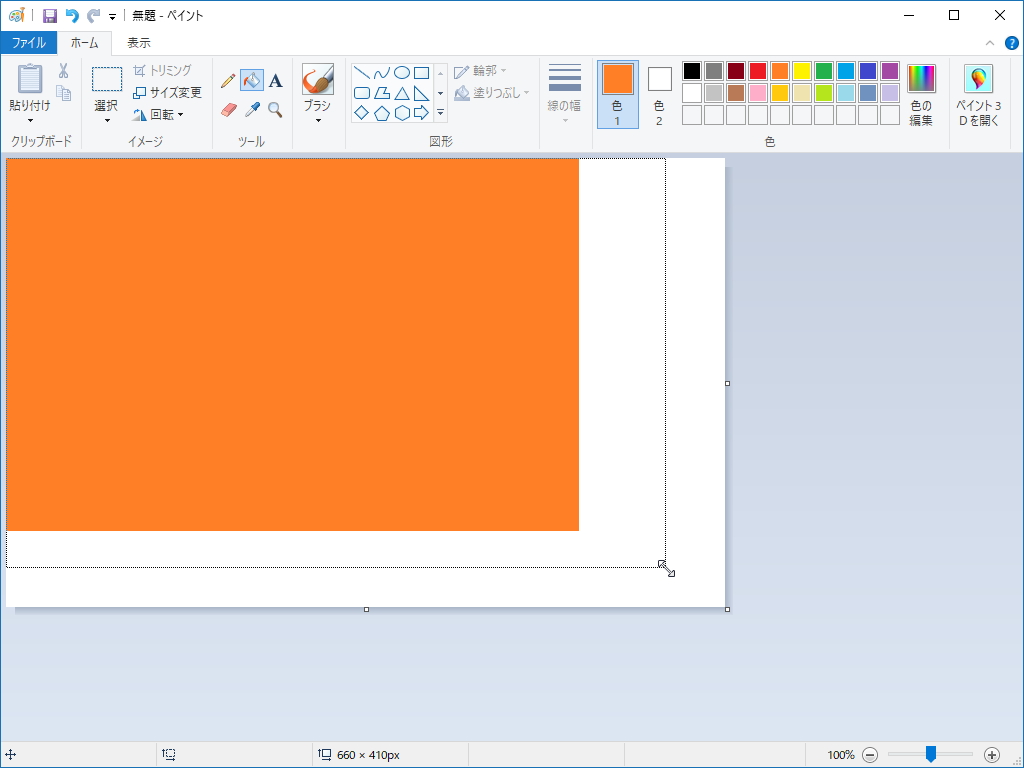Switch to the View (表示) tab
Image resolution: width=1024 pixels, height=768 pixels.
point(138,43)
